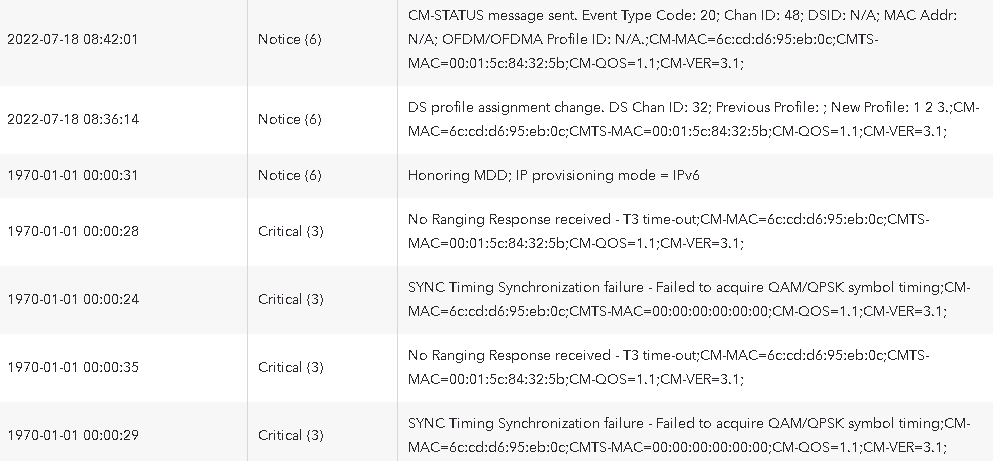
Task: Click the SYNC Timing failure message at 00:00:24
Action: click(689, 299)
